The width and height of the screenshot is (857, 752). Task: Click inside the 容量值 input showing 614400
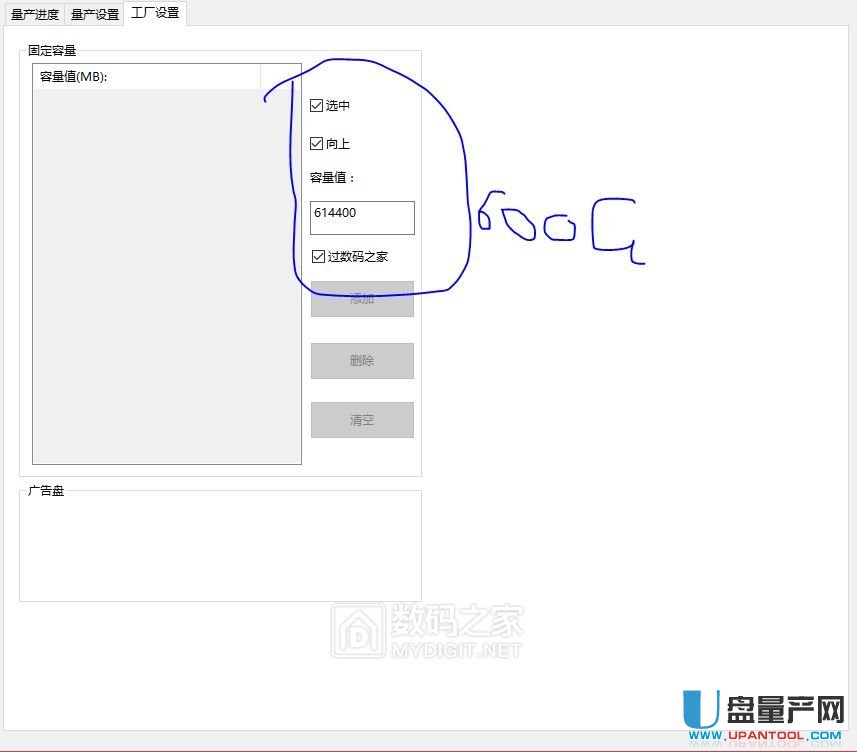360,217
